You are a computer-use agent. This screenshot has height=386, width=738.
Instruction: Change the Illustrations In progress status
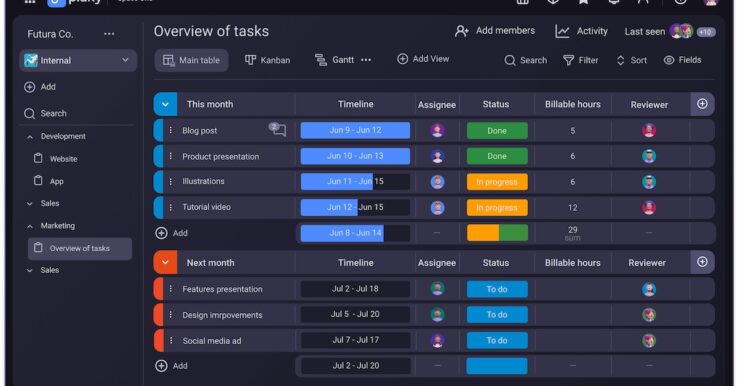497,182
